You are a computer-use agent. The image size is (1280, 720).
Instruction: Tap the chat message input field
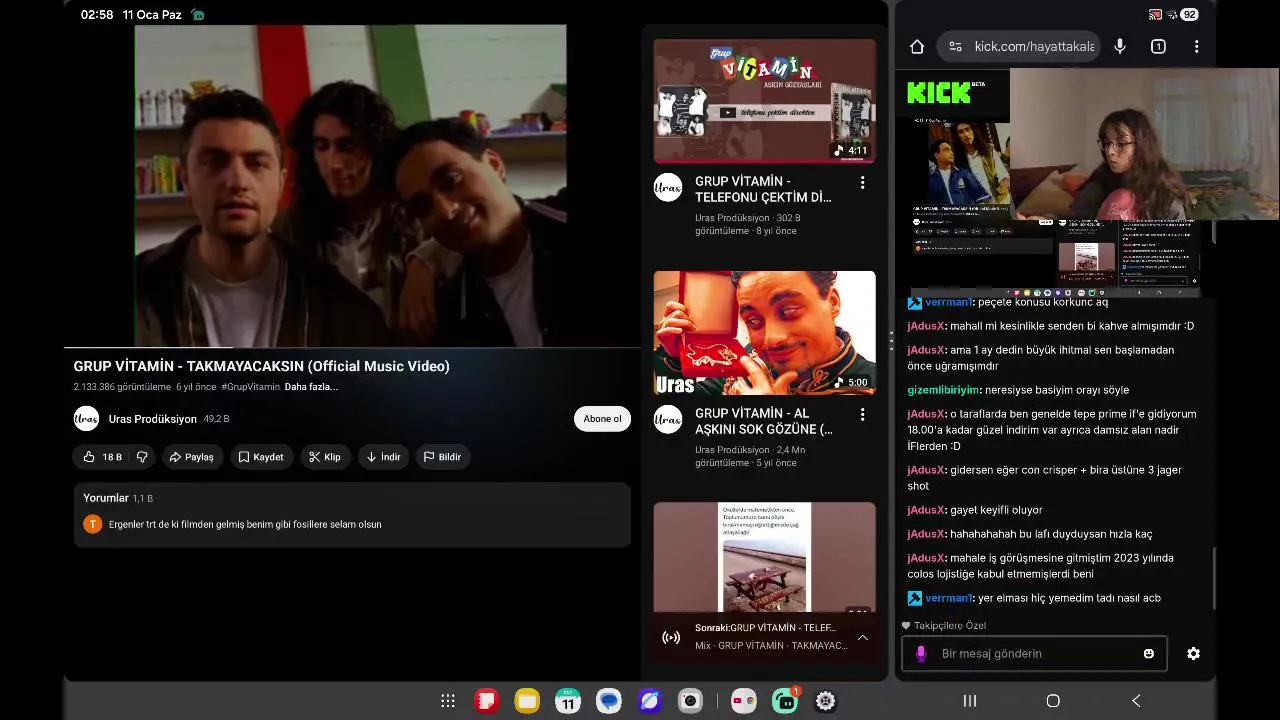[1035, 653]
